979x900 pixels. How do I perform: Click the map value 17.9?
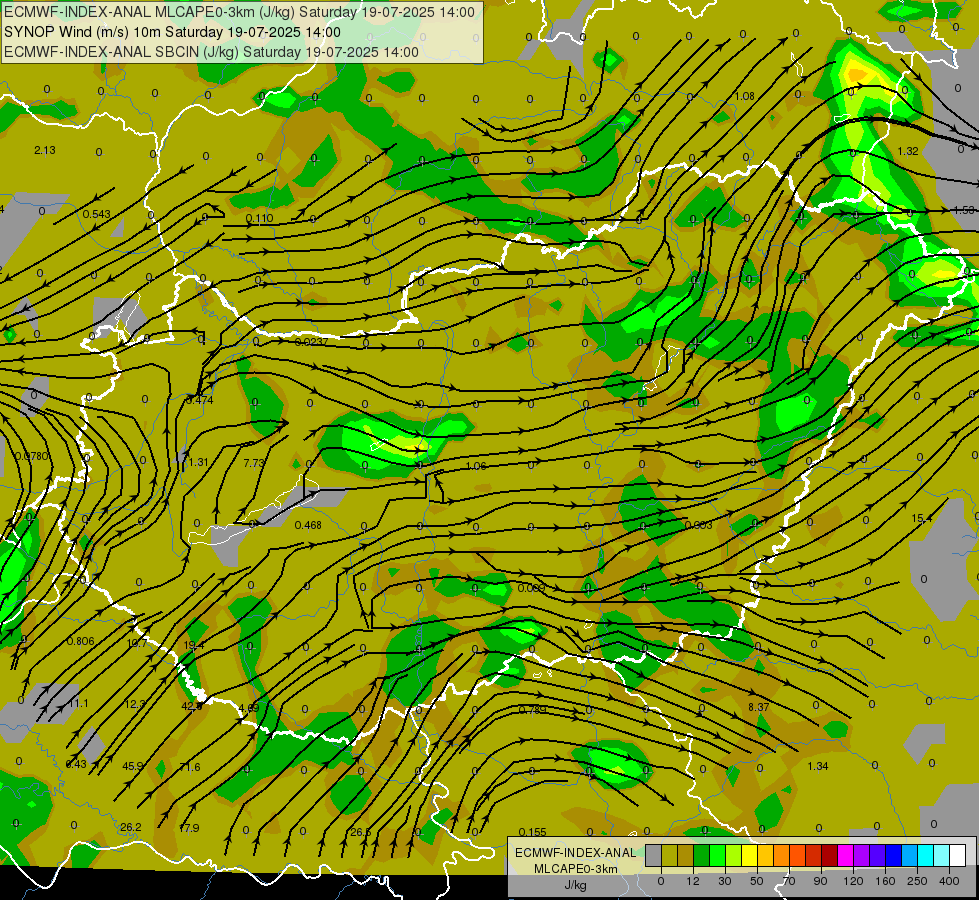pos(189,828)
